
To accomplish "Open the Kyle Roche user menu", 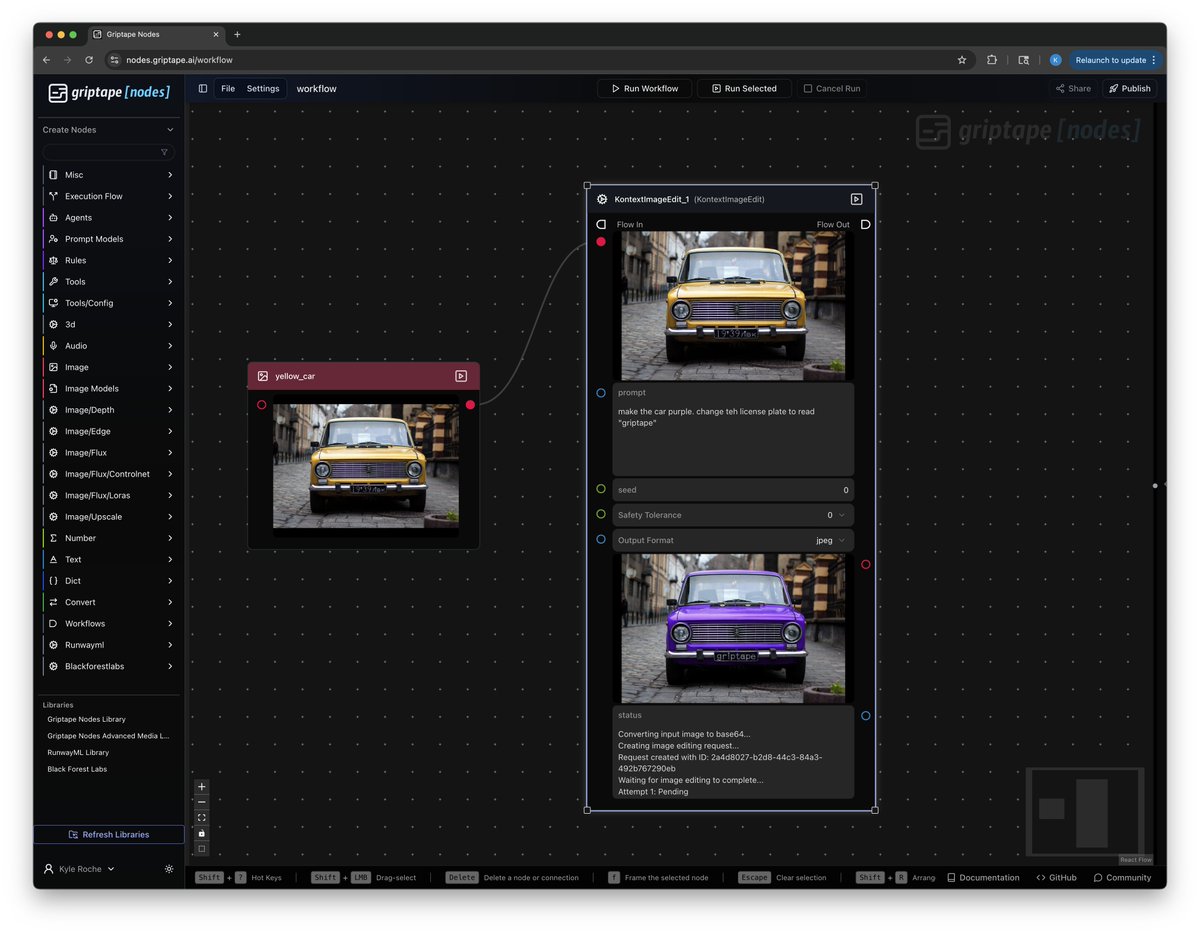I will pos(79,869).
